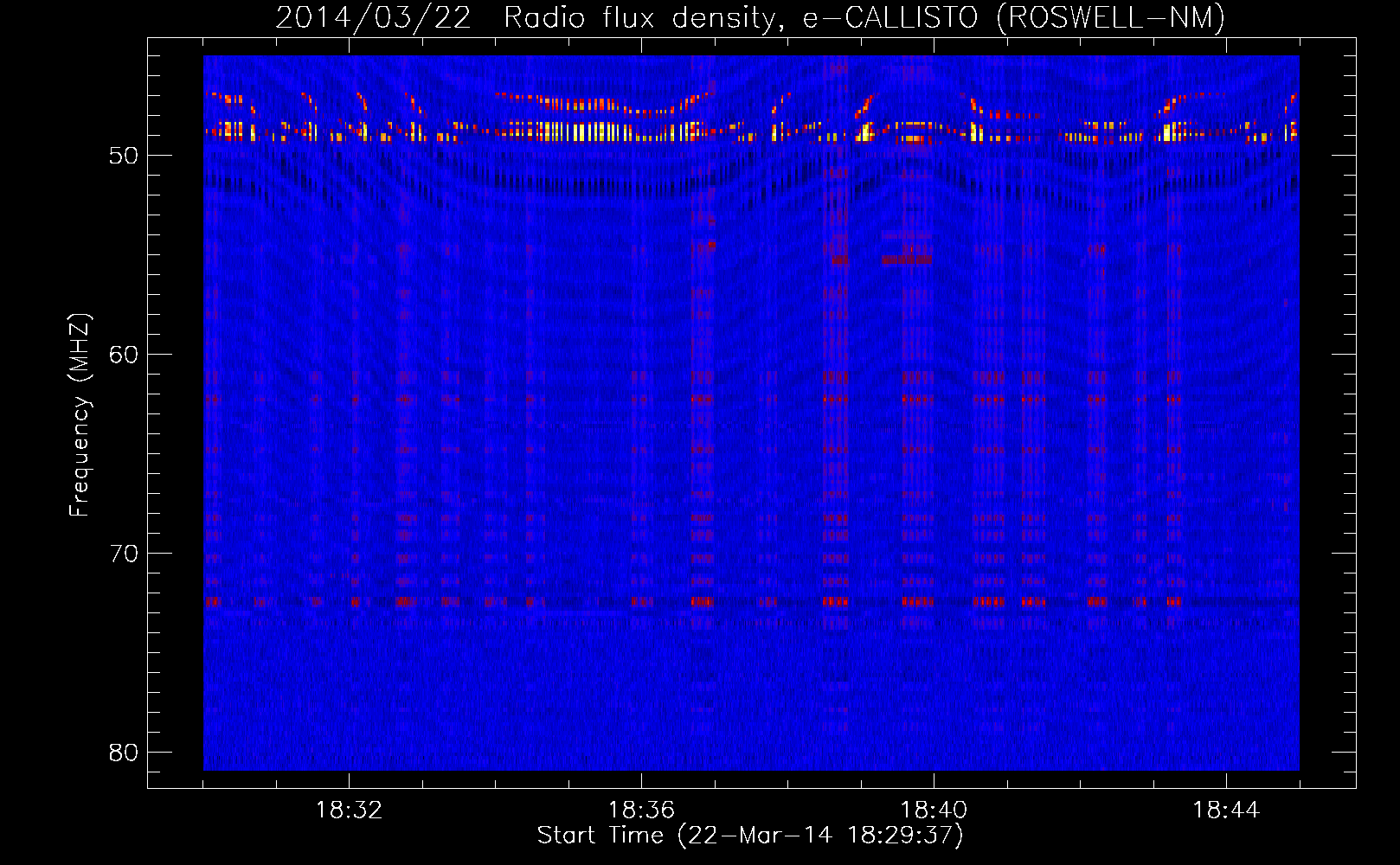Viewport: 1400px width, 865px height.
Task: Click the 18:40 time tick label
Action: click(934, 811)
